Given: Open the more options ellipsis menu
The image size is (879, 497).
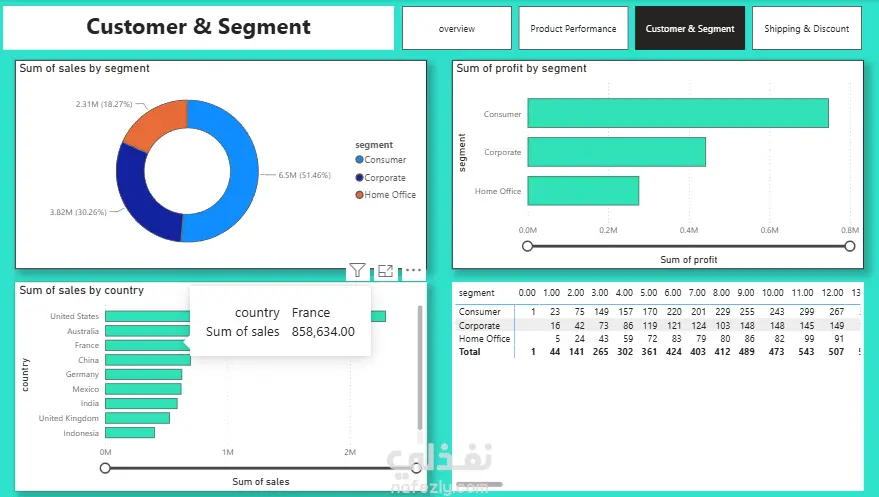Looking at the screenshot, I should click(413, 270).
